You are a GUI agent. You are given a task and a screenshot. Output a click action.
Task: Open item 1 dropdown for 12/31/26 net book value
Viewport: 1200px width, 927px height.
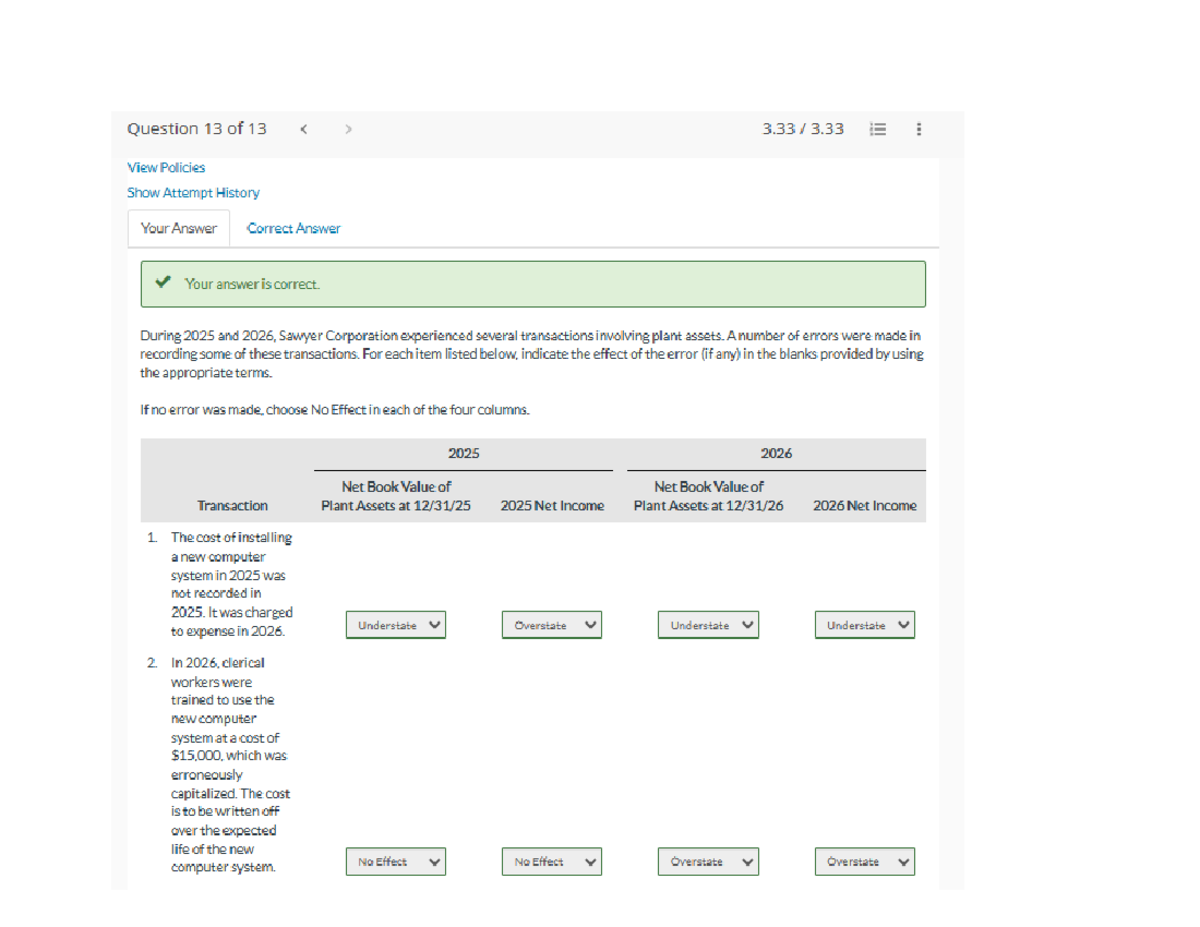pos(708,625)
